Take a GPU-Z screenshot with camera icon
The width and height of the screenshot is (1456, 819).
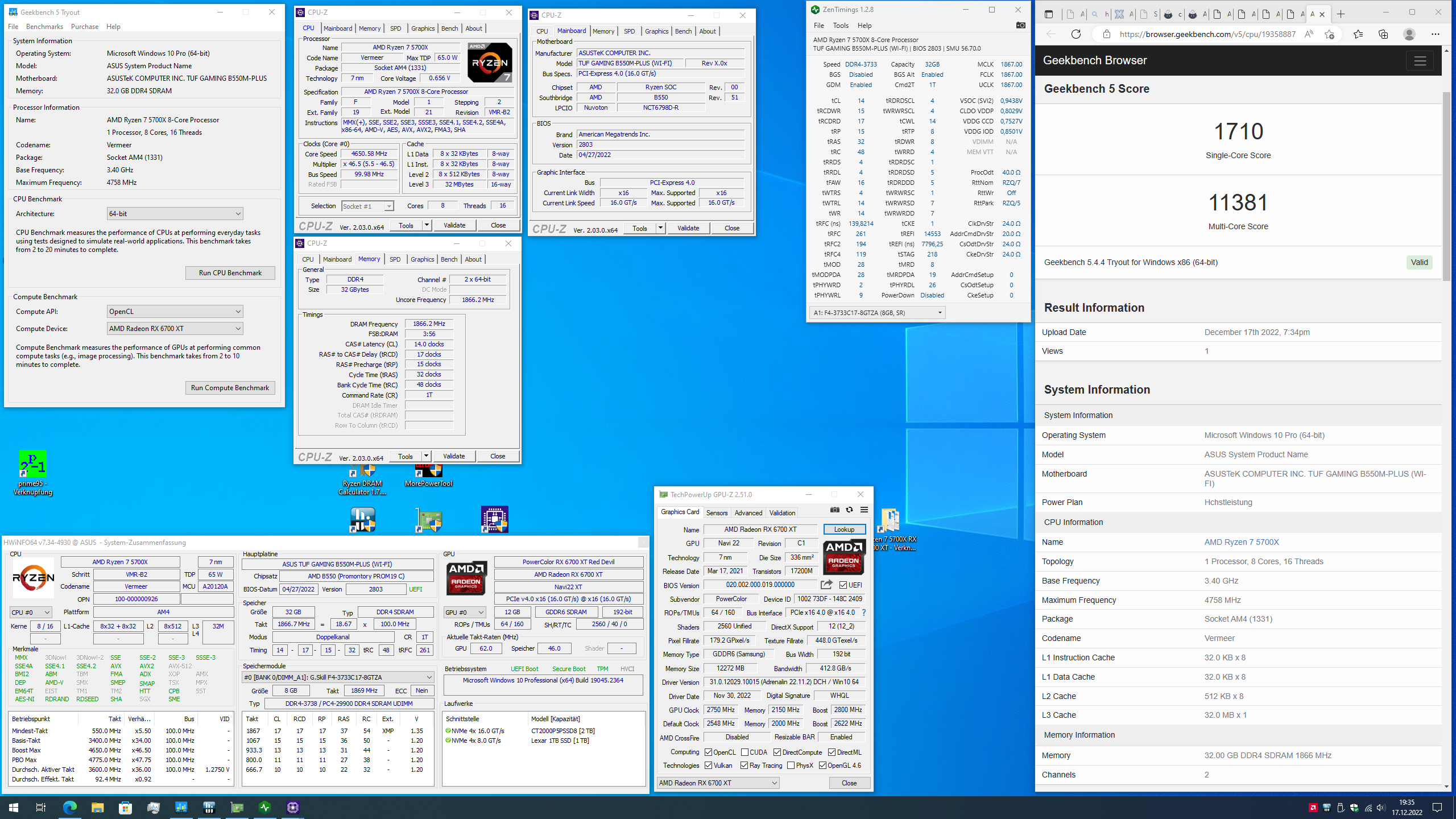click(834, 510)
